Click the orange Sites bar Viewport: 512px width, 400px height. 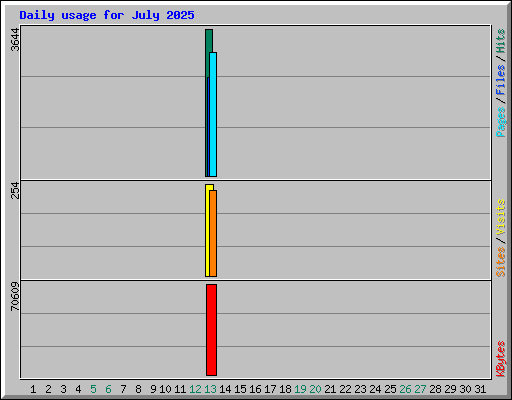[x=213, y=233]
